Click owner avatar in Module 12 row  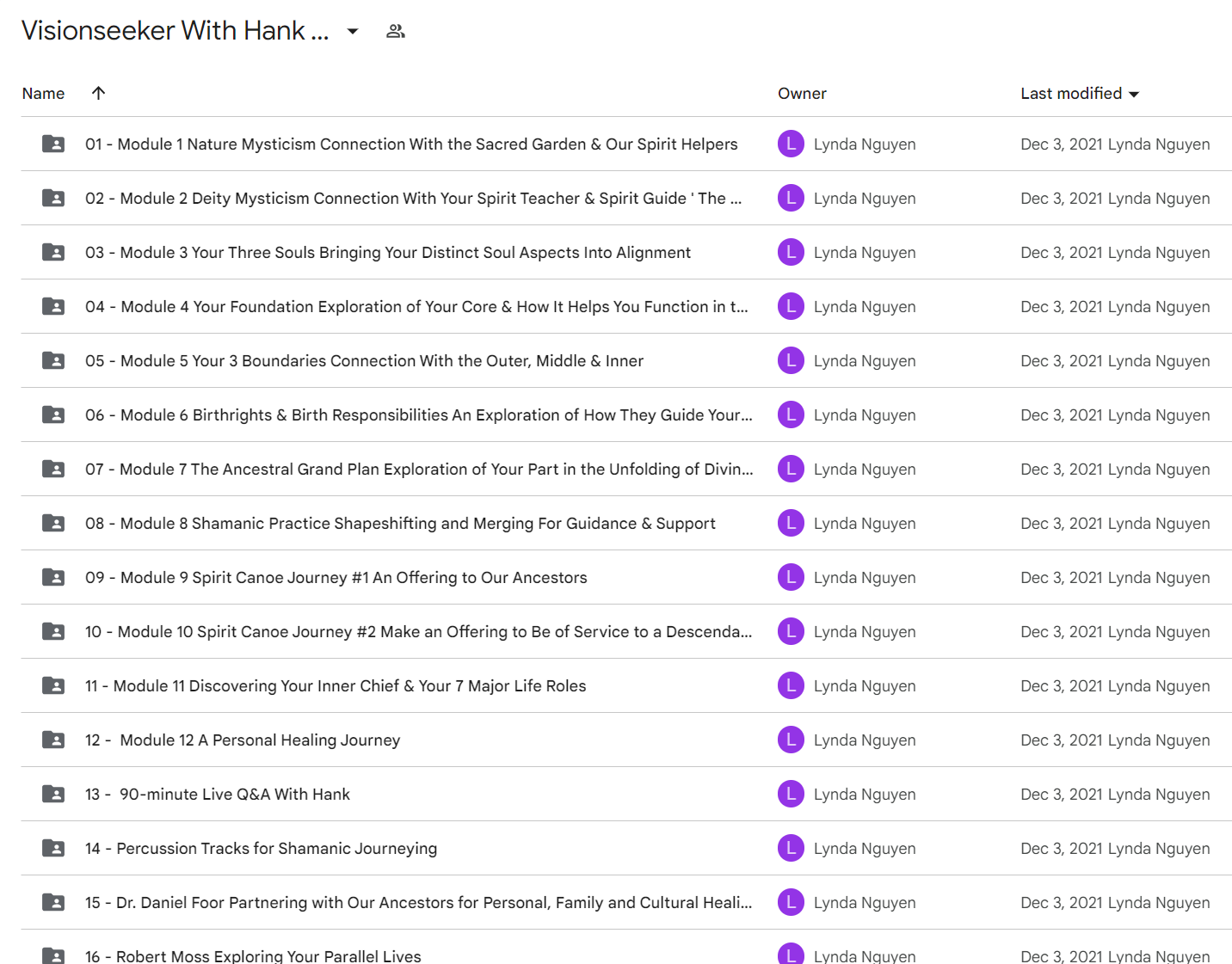pos(791,740)
